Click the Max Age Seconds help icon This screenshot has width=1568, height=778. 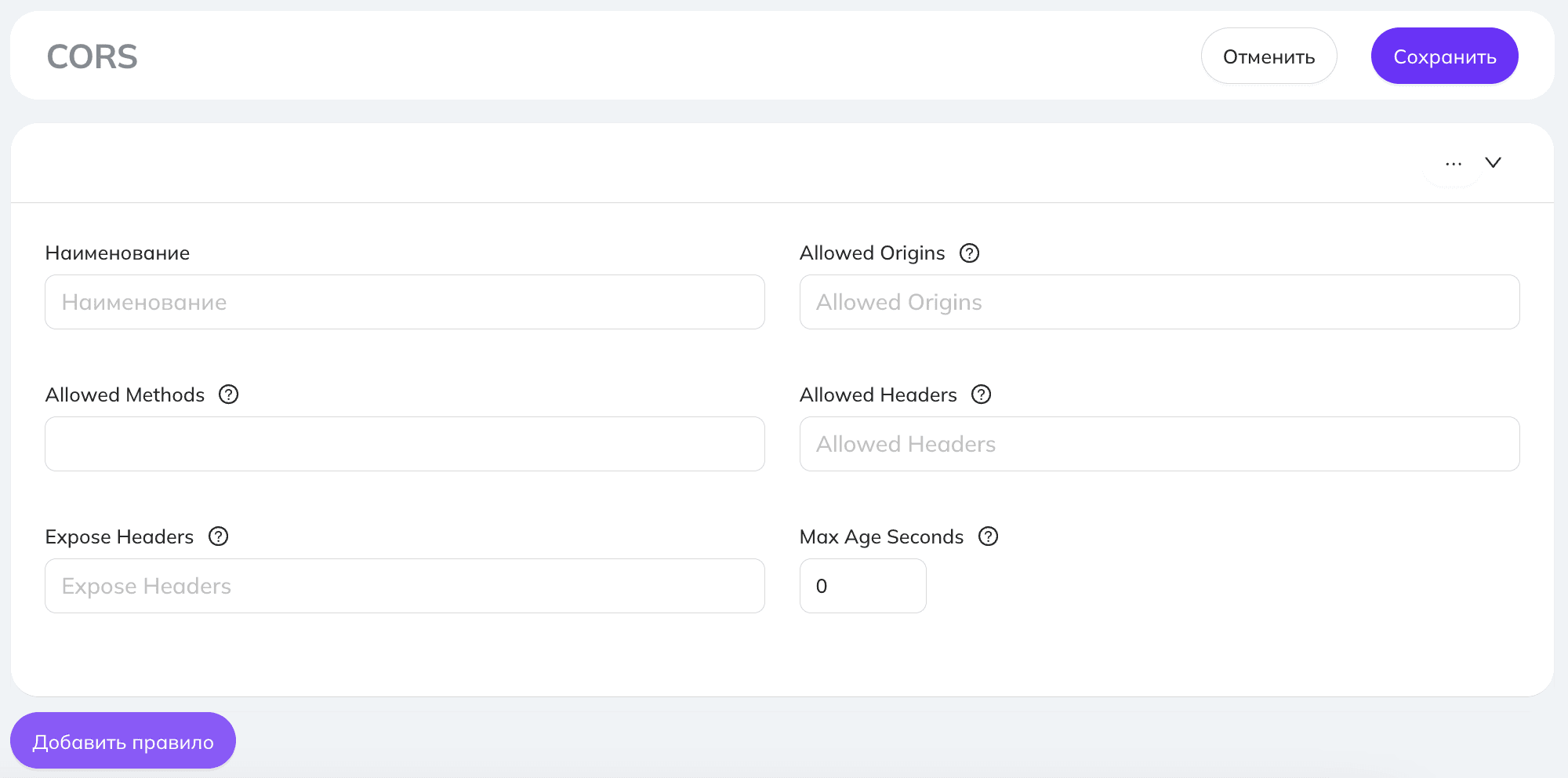coord(989,536)
